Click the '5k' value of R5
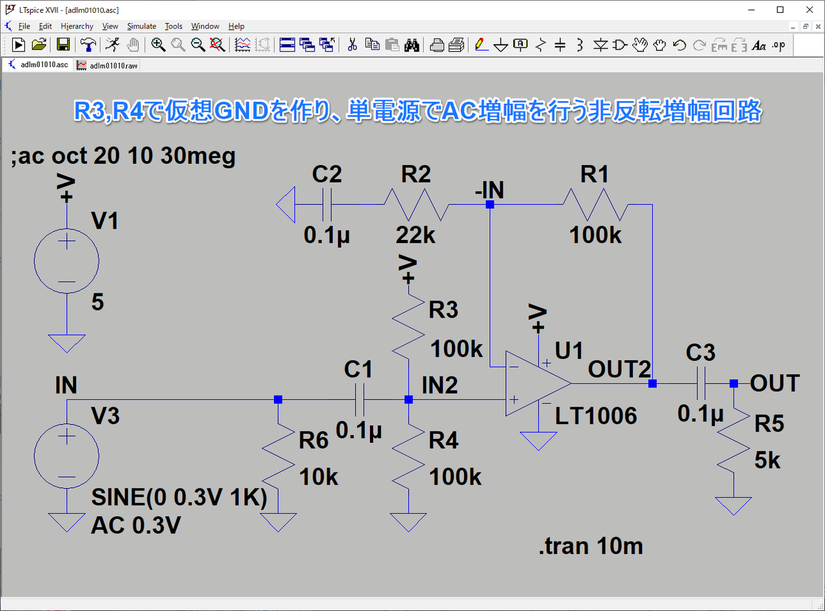This screenshot has width=825, height=611. (767, 460)
